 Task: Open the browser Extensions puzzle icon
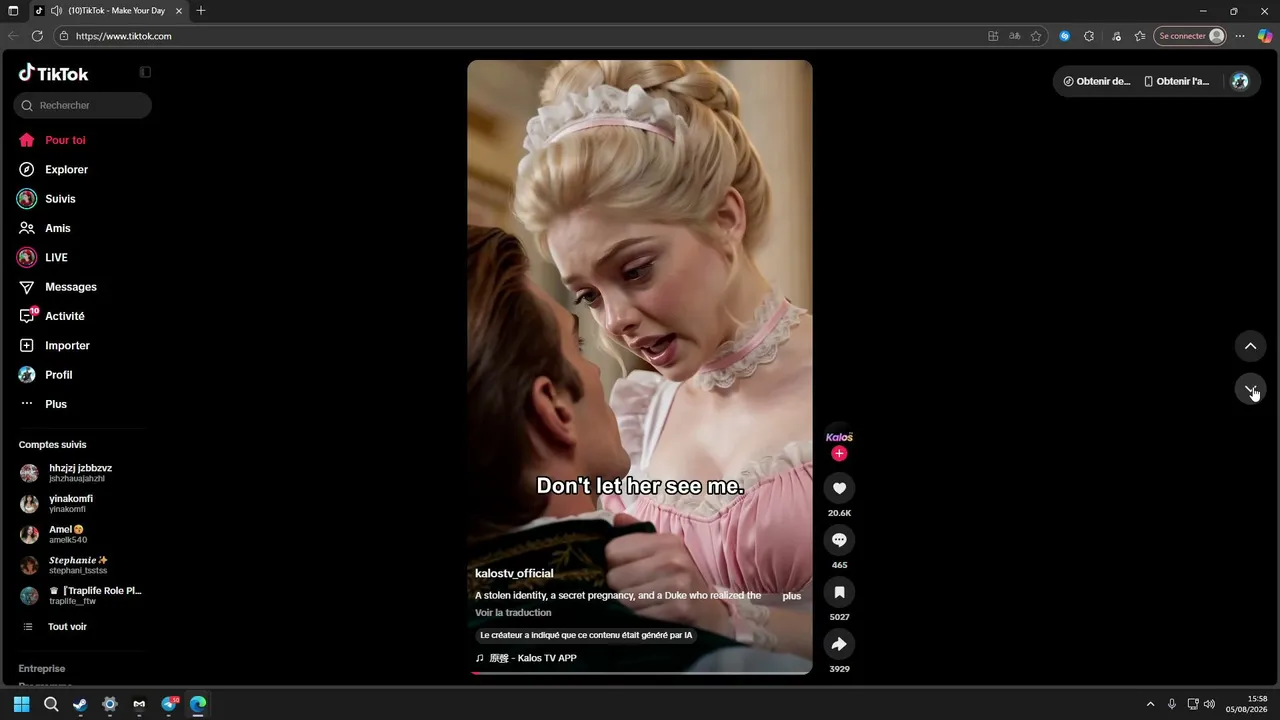pos(1089,36)
